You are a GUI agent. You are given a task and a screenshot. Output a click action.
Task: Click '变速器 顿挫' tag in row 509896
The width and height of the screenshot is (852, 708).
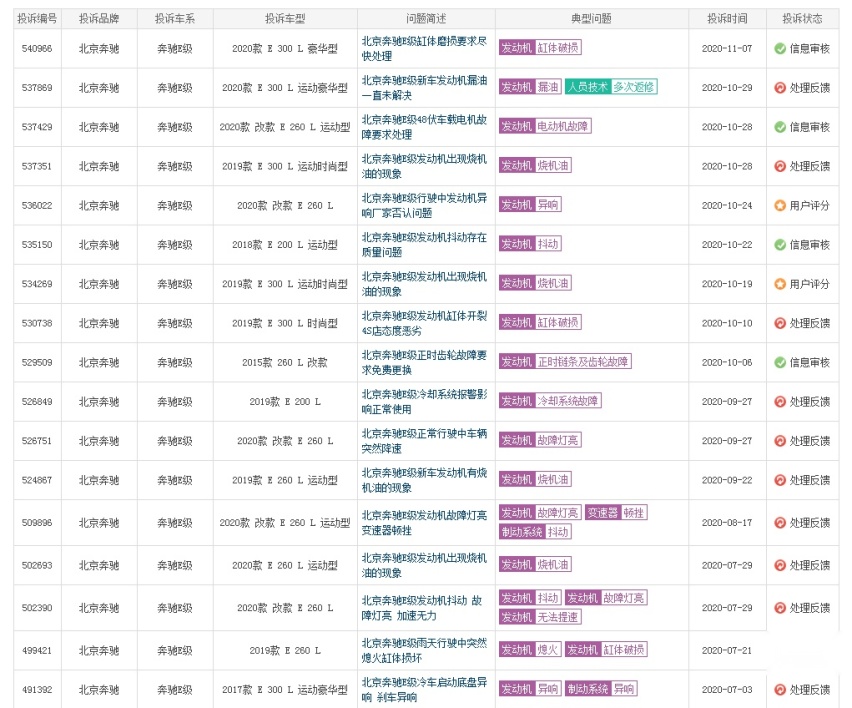pos(616,512)
